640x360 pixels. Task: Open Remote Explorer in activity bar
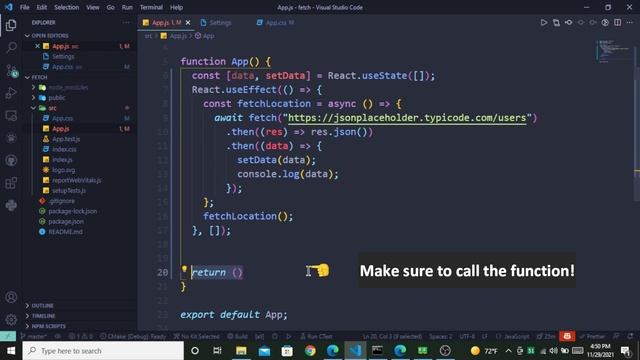[11, 116]
